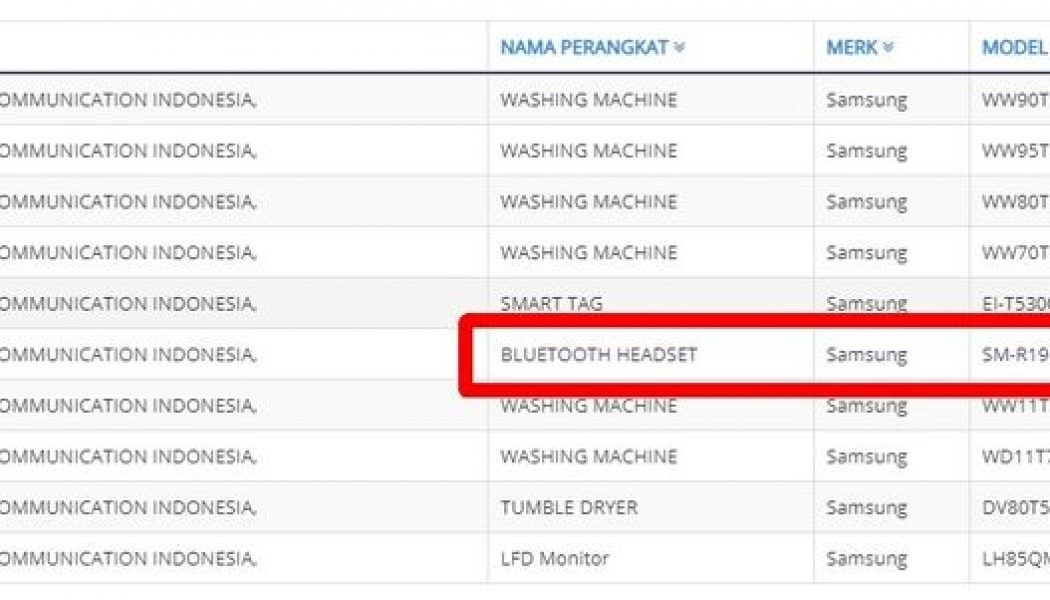Click the model starting with EI-T53
This screenshot has height=600, width=1050.
1015,303
